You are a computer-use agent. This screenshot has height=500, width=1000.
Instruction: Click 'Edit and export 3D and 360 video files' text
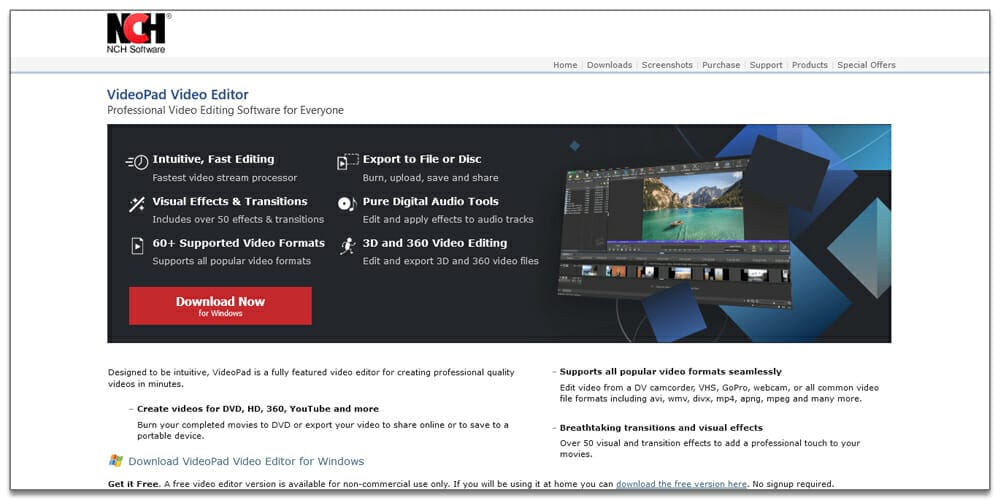click(x=450, y=261)
